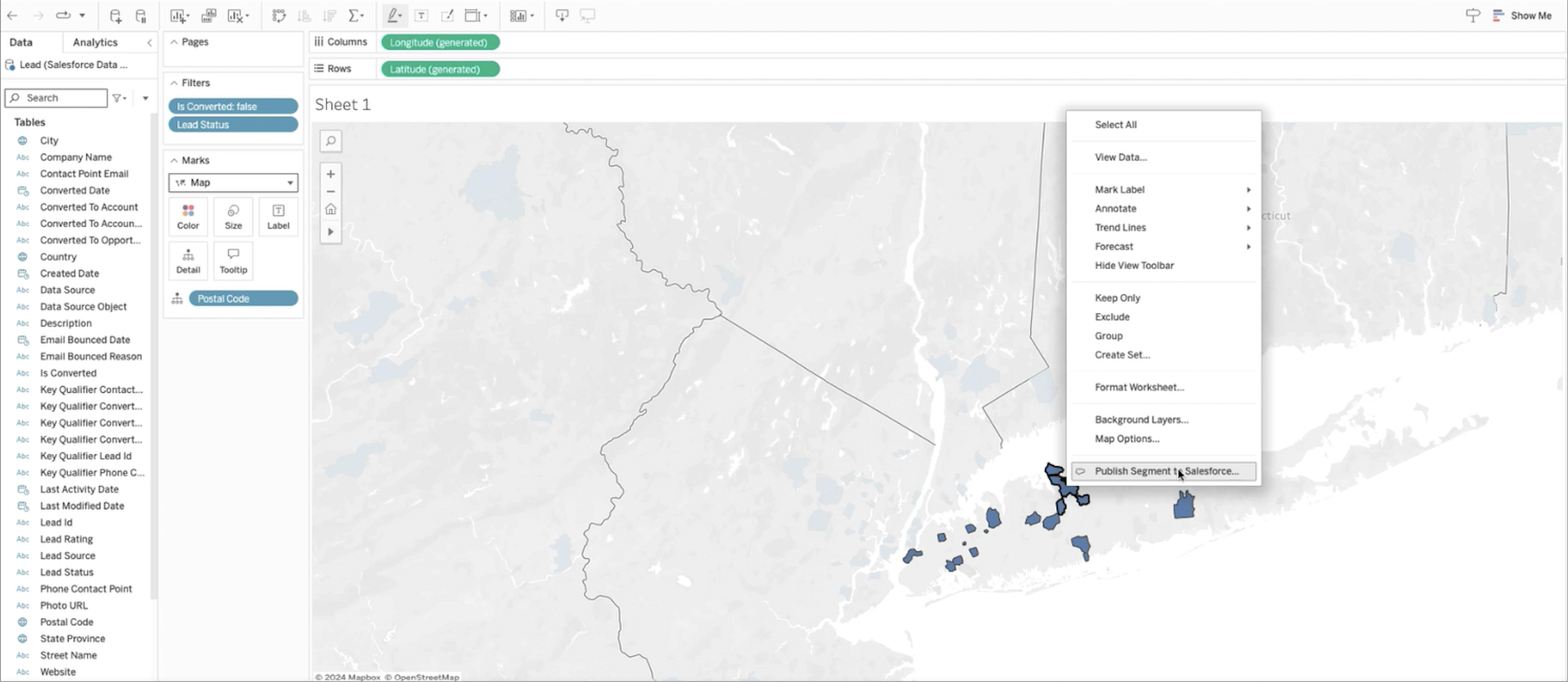
Task: Click the field Search box
Action: pyautogui.click(x=56, y=98)
